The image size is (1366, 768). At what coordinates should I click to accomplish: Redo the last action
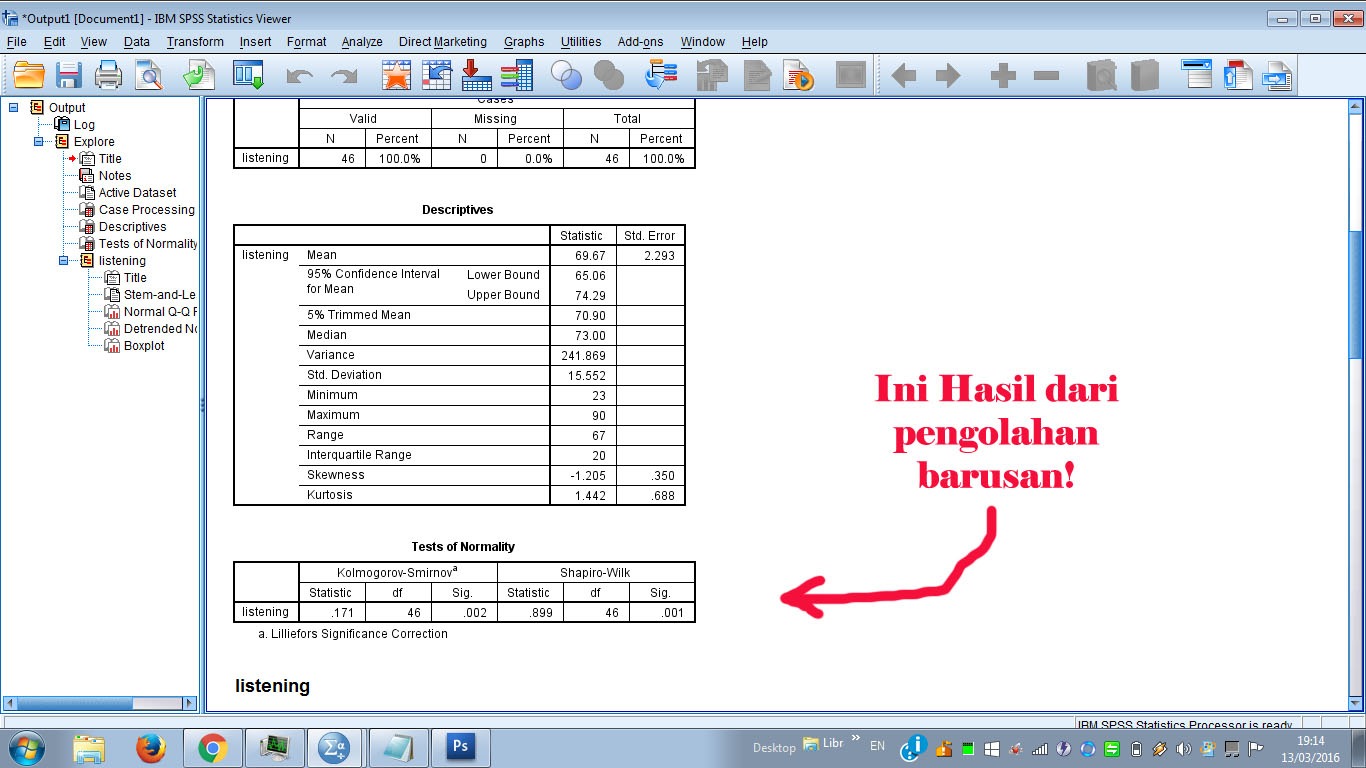click(341, 74)
